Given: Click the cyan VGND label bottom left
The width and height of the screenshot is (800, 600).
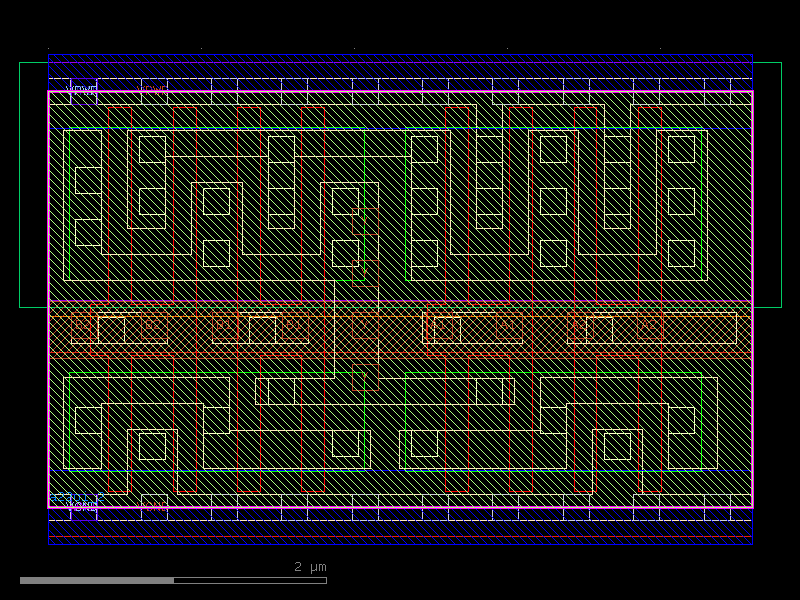Looking at the screenshot, I should pyautogui.click(x=80, y=506).
